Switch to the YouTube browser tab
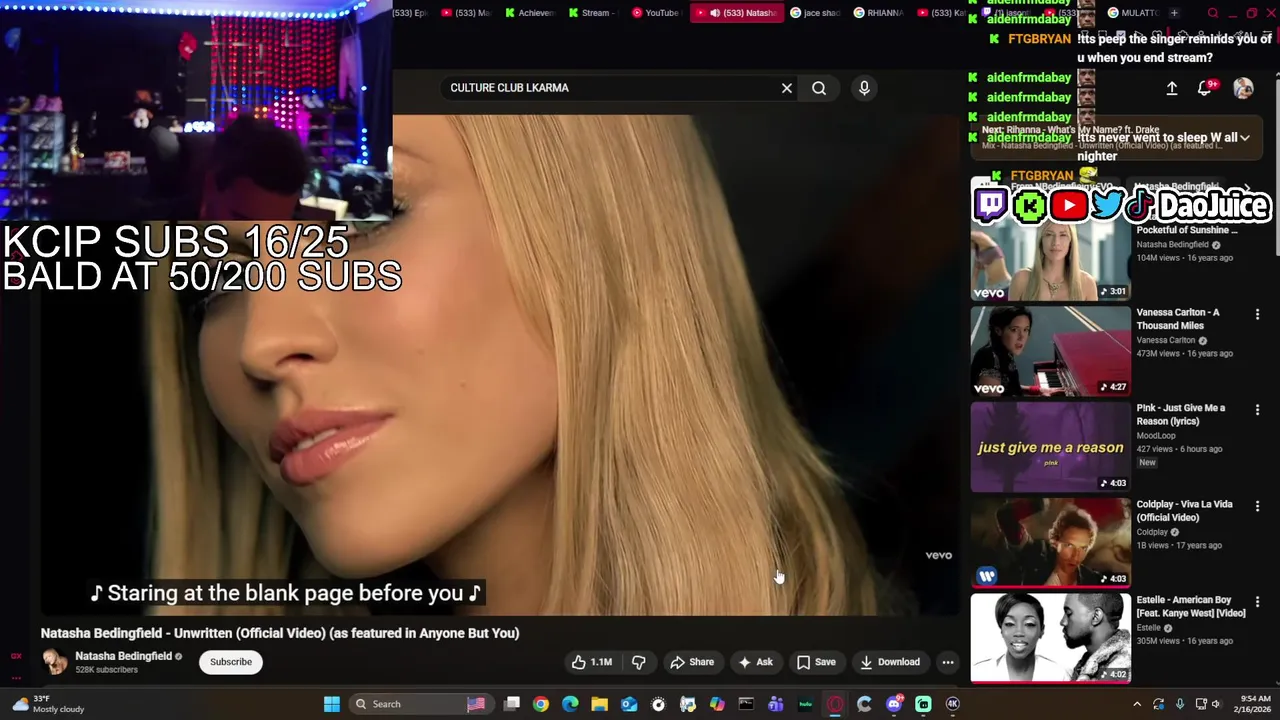This screenshot has height=720, width=1280. click(656, 13)
